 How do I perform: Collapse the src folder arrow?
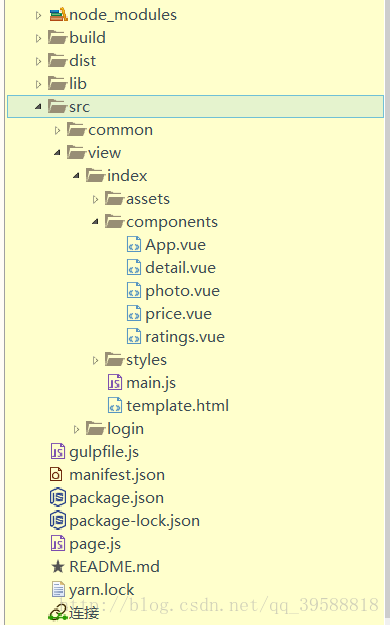coord(38,106)
